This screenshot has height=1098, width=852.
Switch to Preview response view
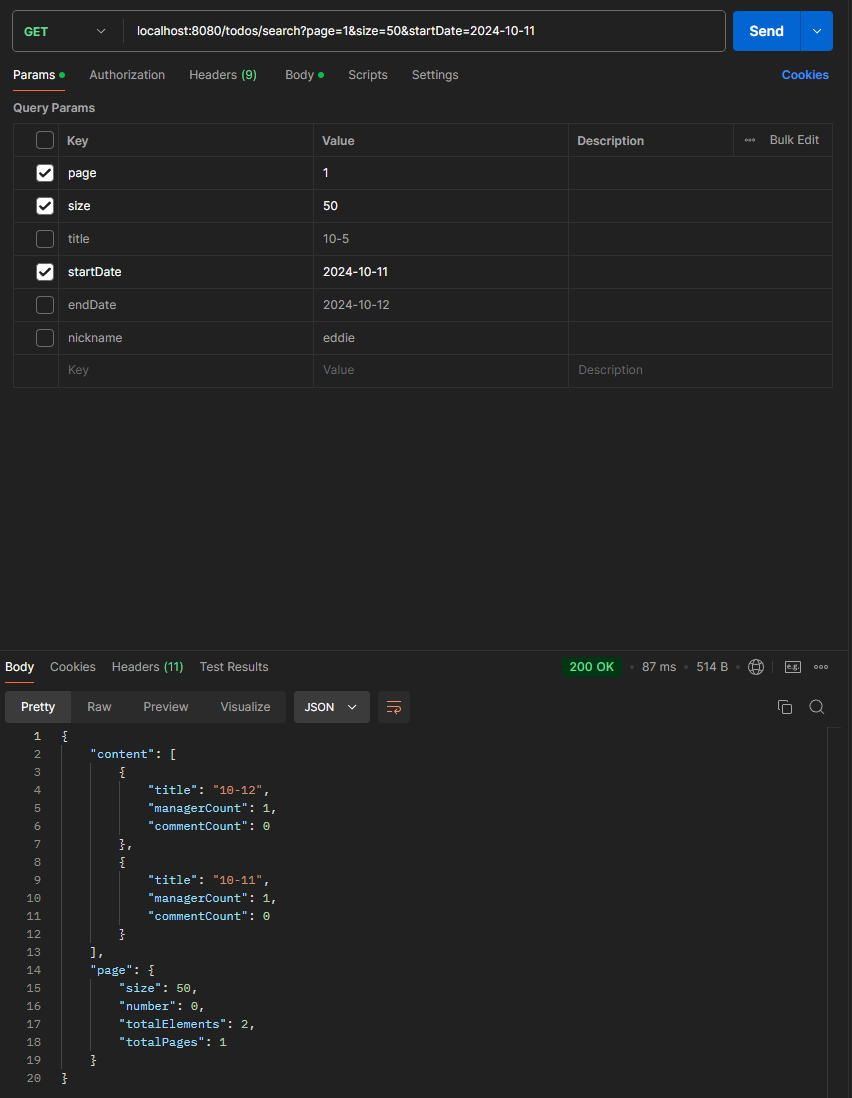pos(166,707)
